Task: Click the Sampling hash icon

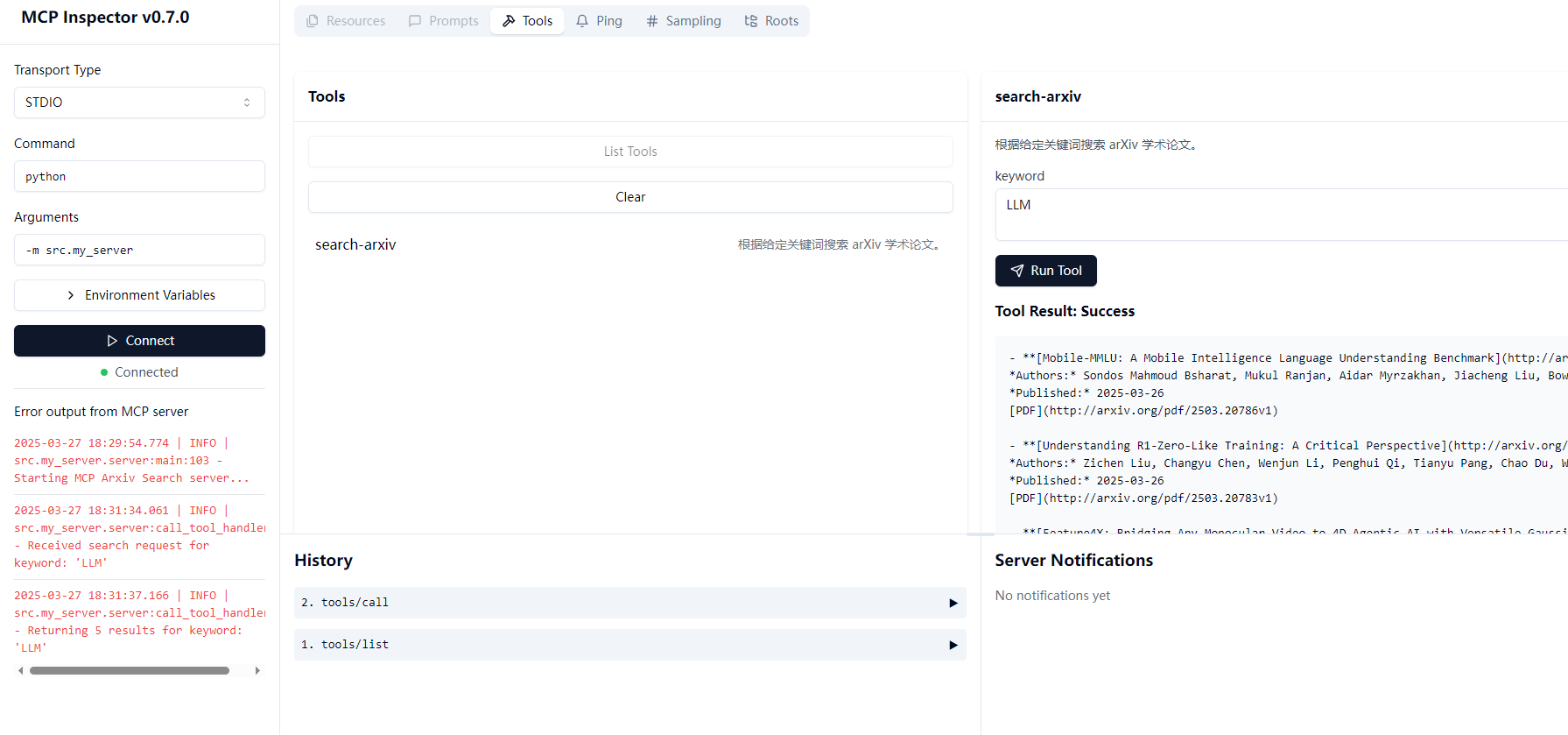Action: [652, 21]
